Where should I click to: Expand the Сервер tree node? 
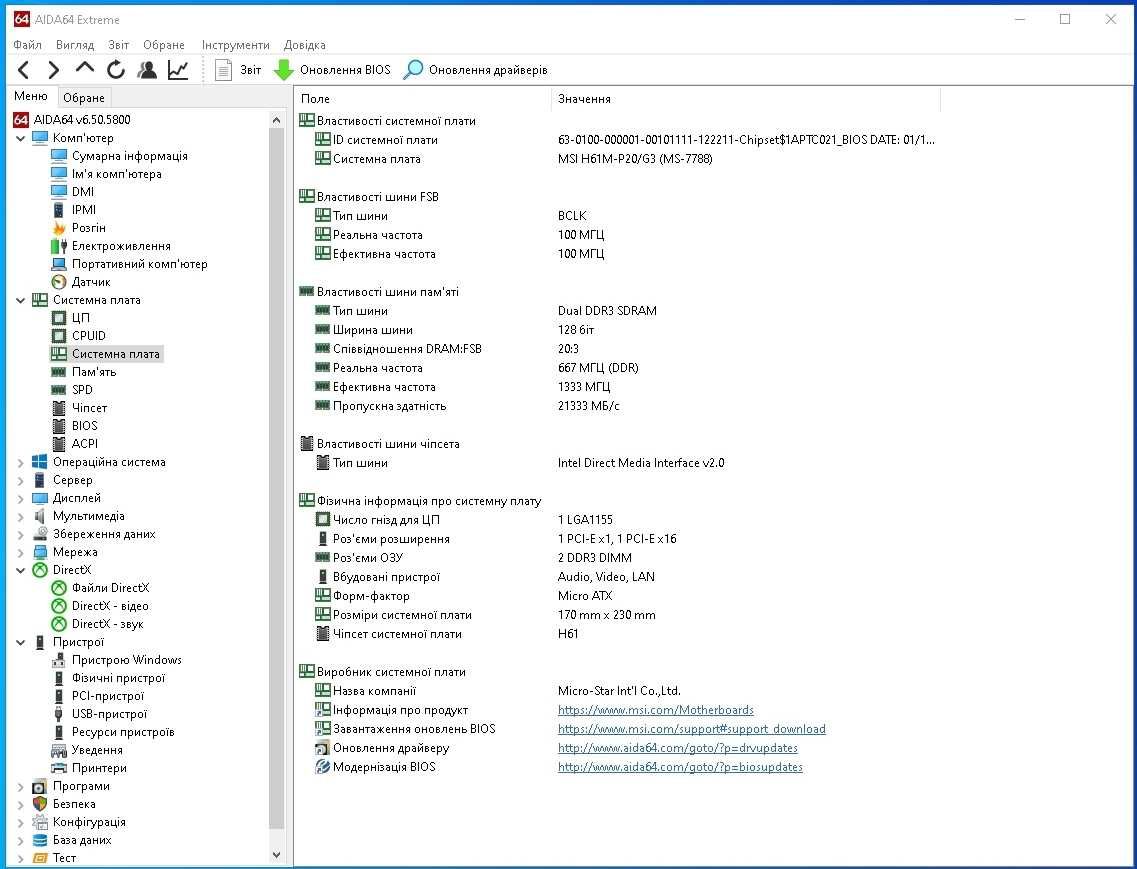(x=20, y=480)
